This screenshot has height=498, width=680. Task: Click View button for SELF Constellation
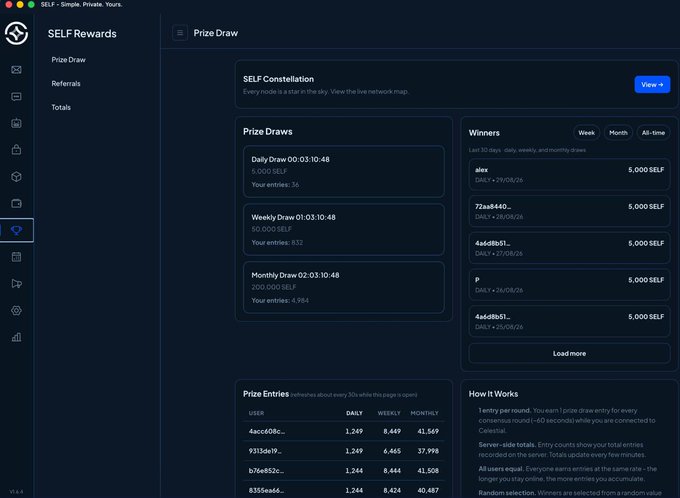tap(652, 85)
